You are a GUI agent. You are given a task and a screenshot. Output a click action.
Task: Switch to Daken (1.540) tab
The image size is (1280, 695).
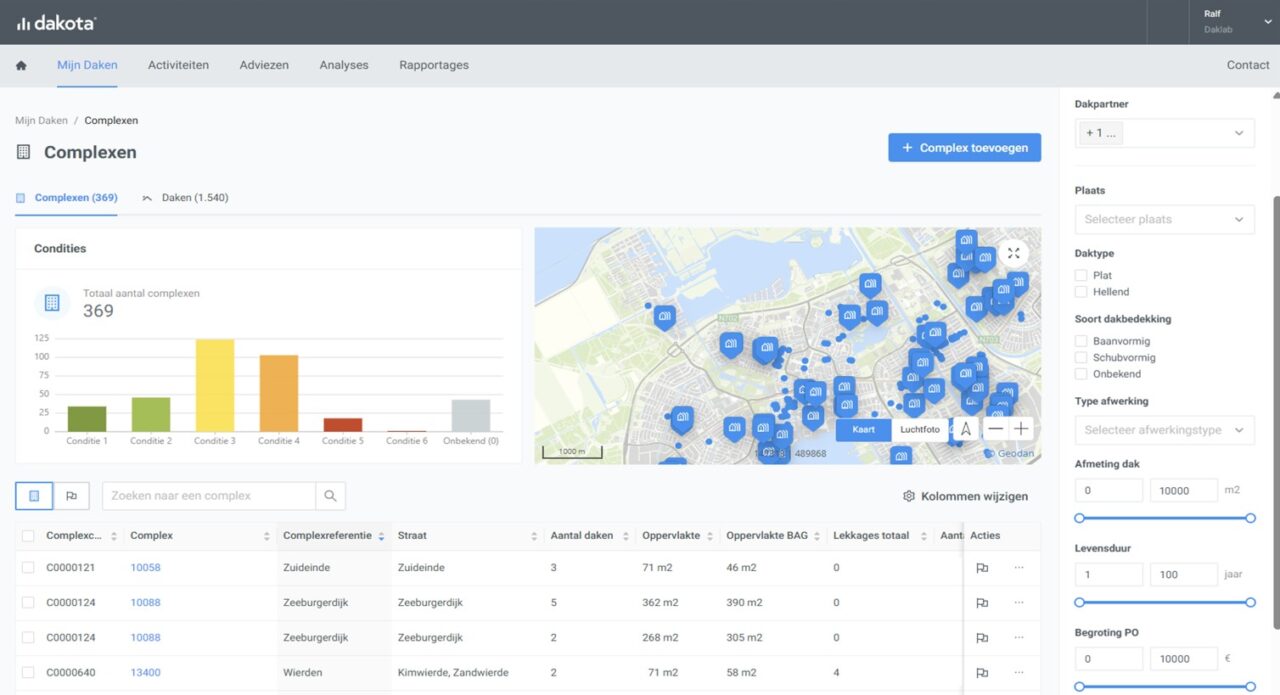tap(186, 198)
